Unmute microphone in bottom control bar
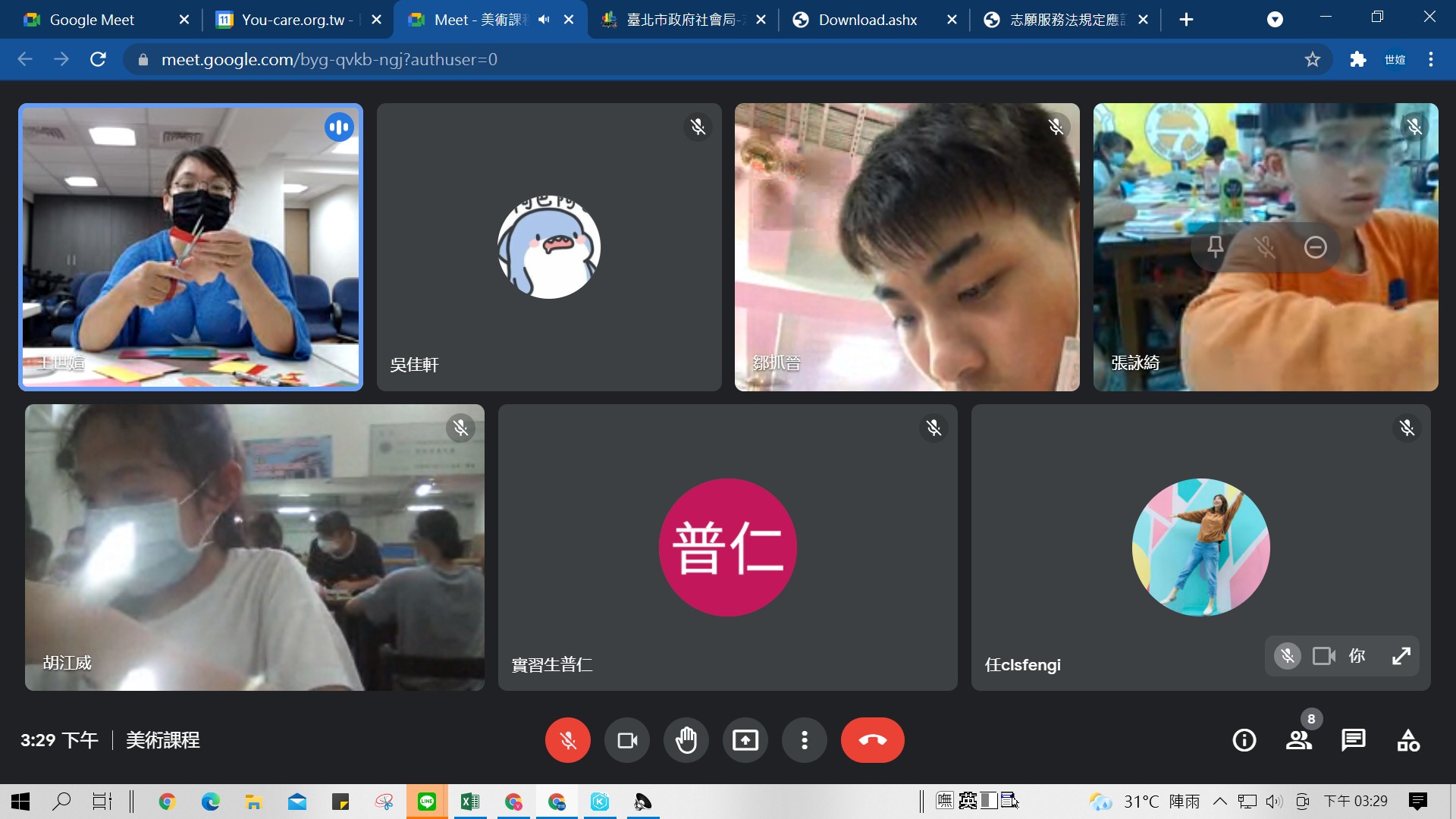 coord(567,740)
